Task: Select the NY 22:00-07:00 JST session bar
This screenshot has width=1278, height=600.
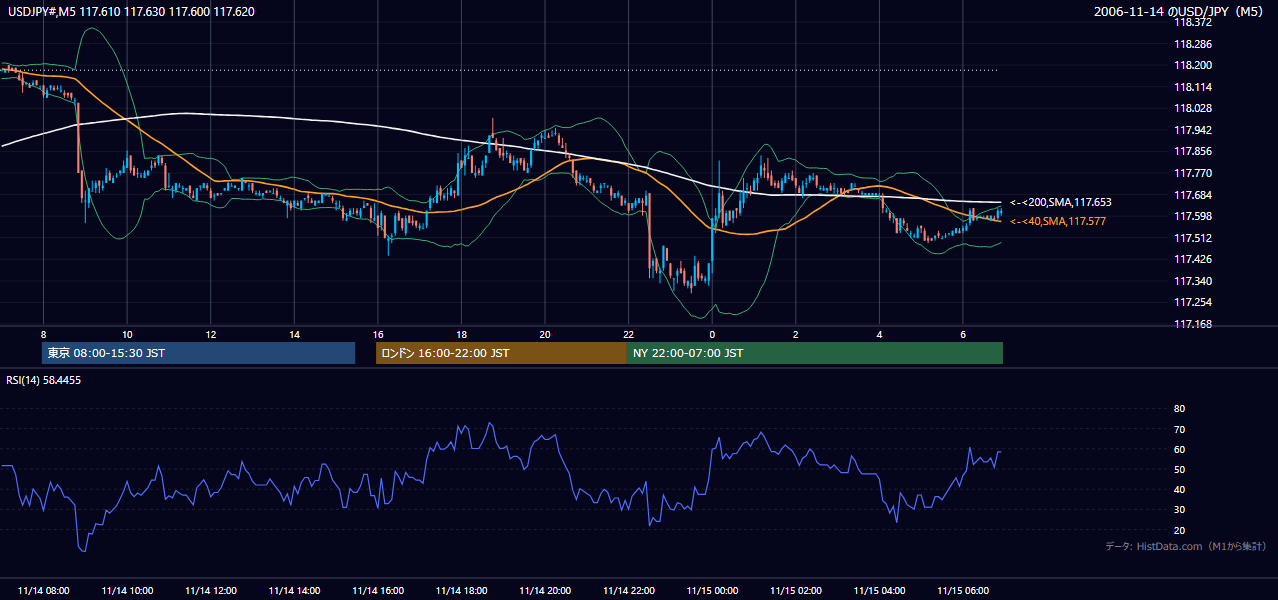Action: pos(815,353)
